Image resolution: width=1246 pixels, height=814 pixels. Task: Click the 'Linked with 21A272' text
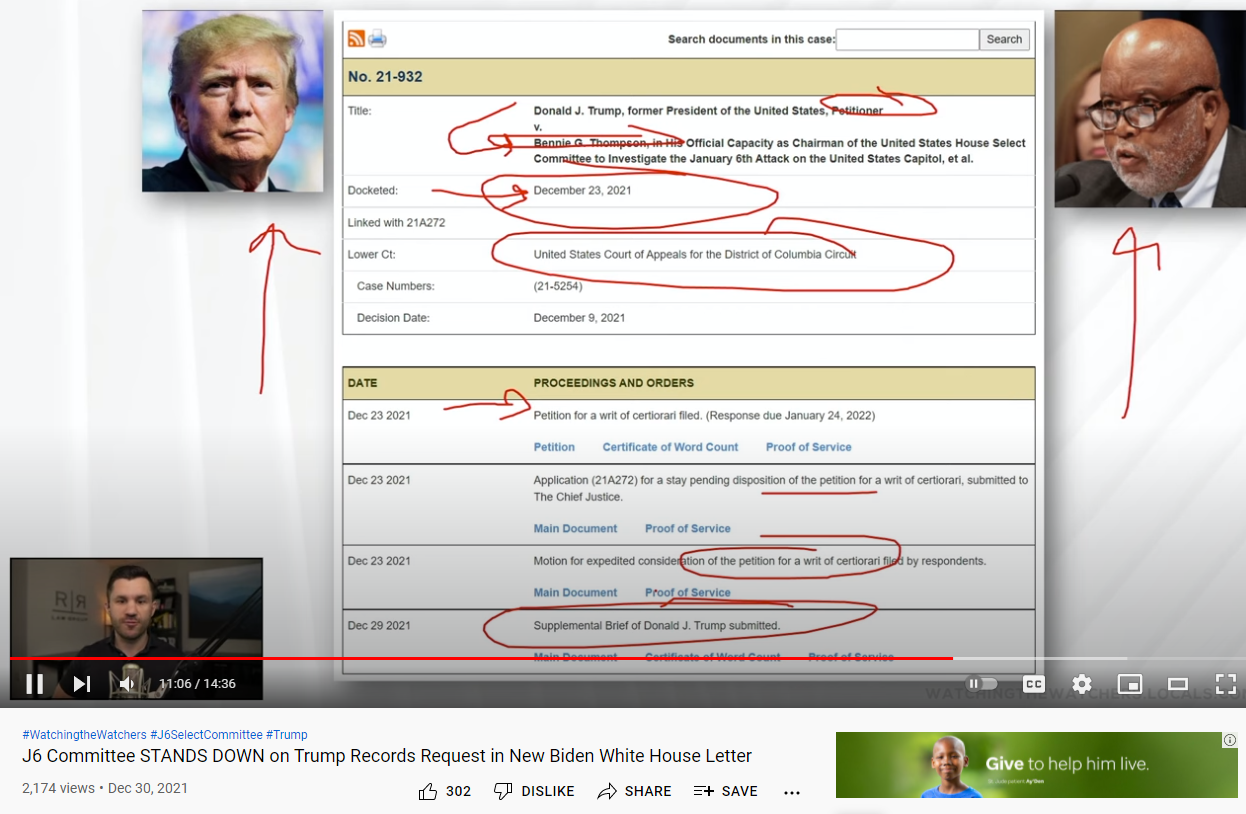[x=396, y=222]
